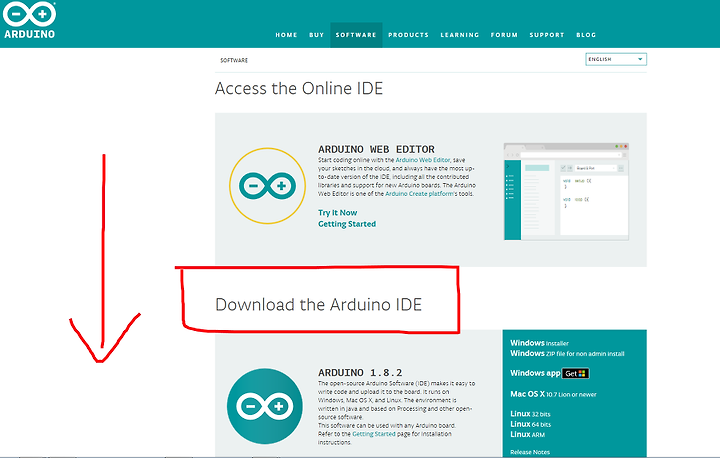Open the BLOG menu item
The width and height of the screenshot is (720, 458).
(586, 35)
